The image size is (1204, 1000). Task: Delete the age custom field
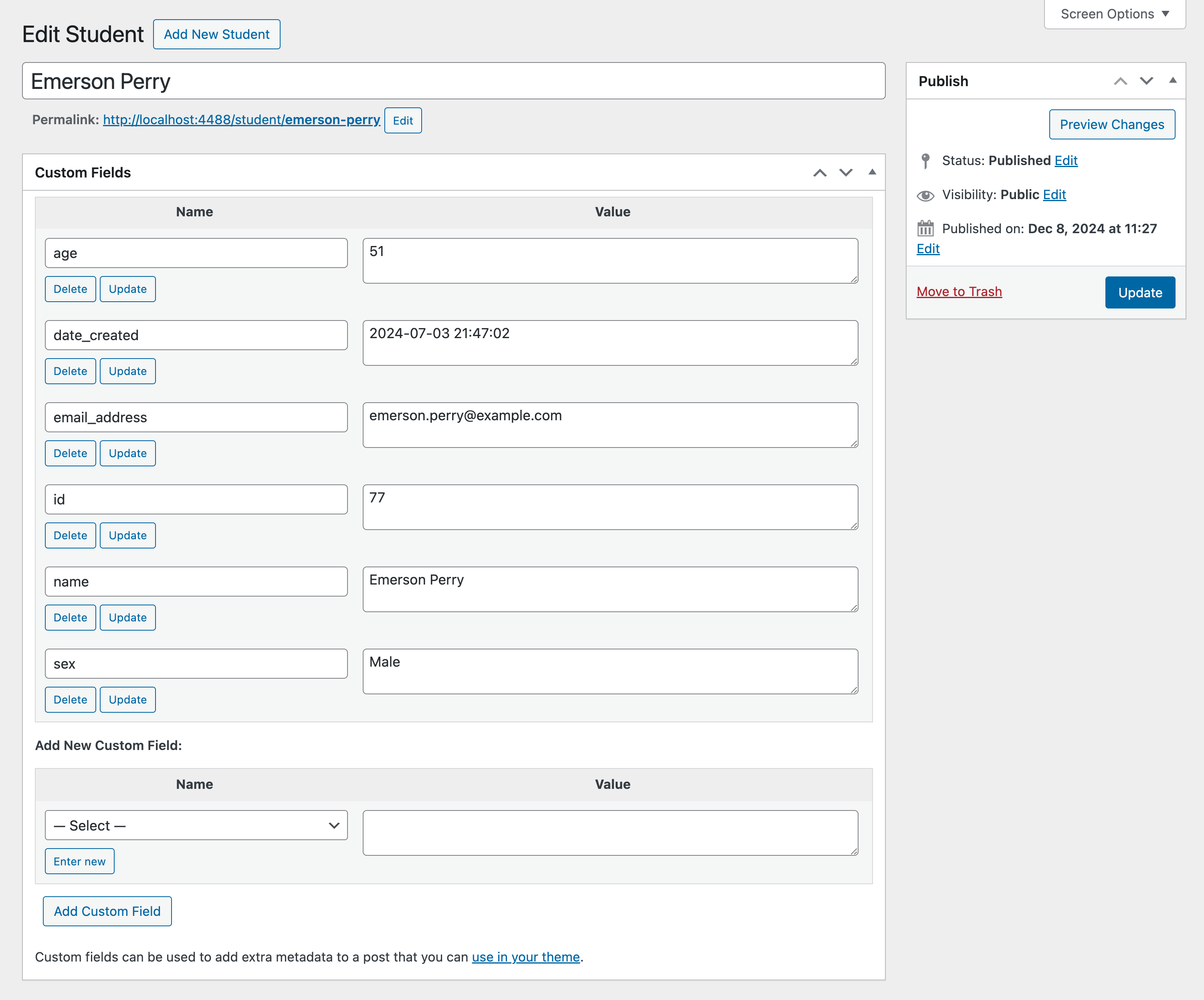coord(71,289)
